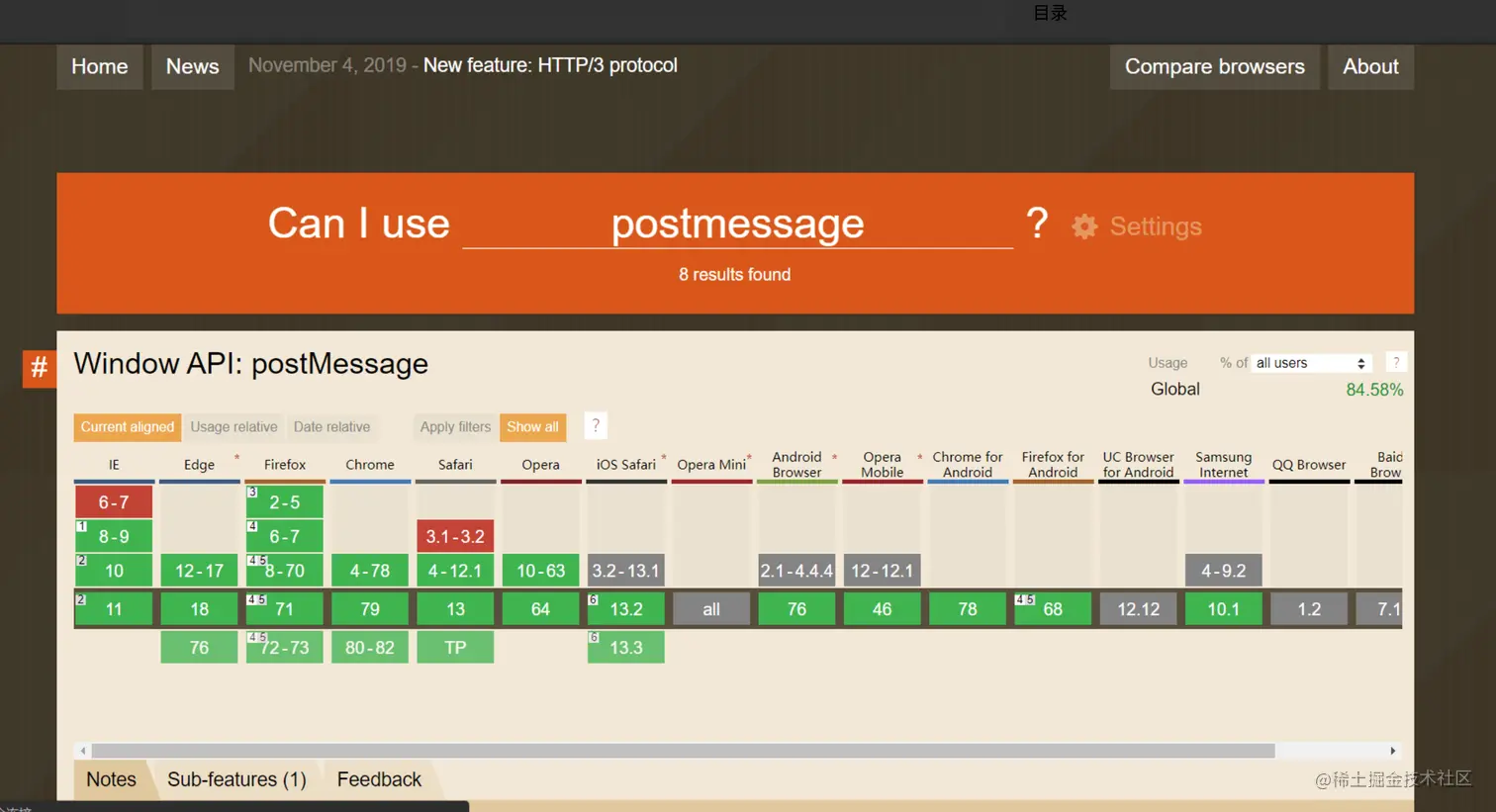Viewport: 1496px width, 812px height.
Task: Open the Feedback tab
Action: [x=379, y=779]
